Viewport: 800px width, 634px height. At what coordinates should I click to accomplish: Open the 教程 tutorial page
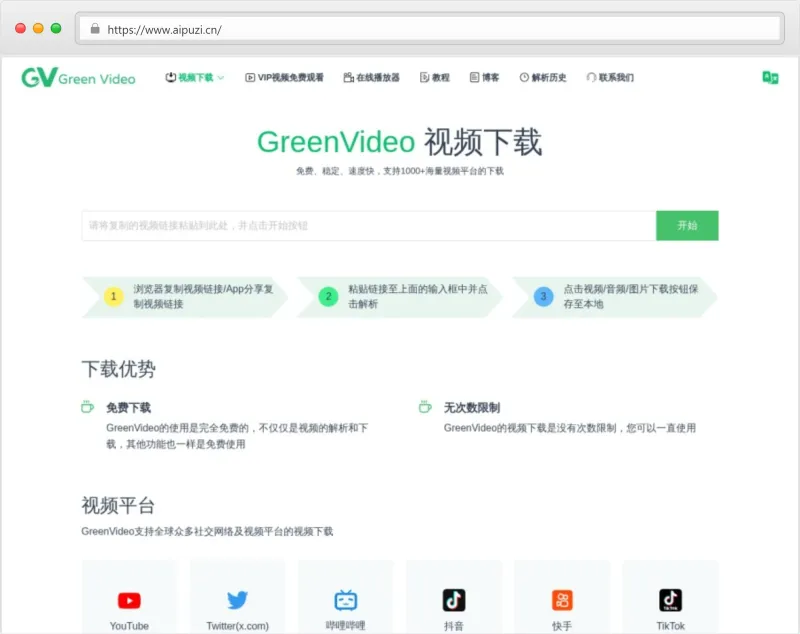435,78
